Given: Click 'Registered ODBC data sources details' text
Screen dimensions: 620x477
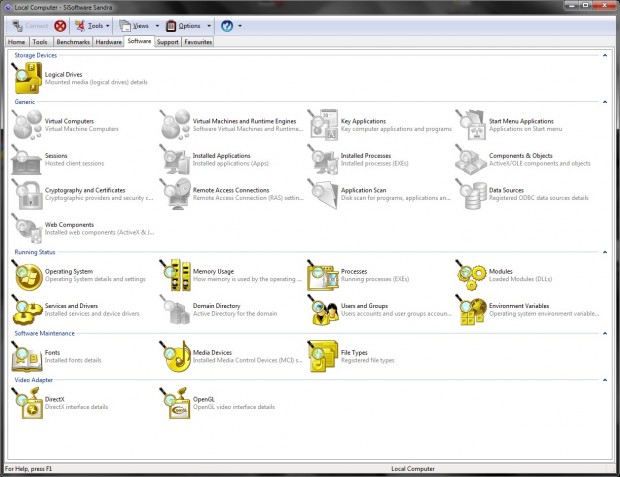Looking at the screenshot, I should click(539, 198).
